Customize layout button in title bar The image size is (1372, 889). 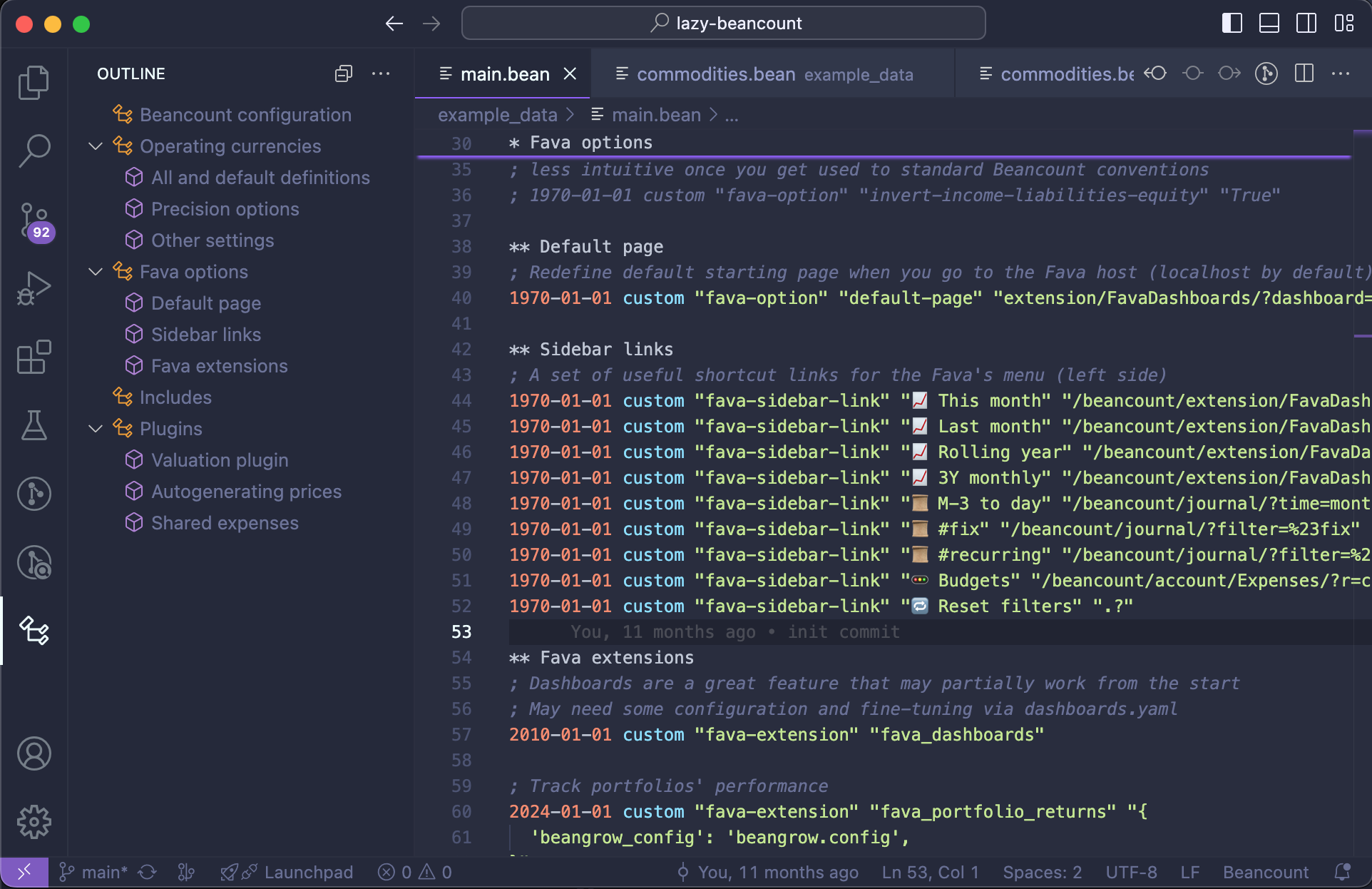1344,24
